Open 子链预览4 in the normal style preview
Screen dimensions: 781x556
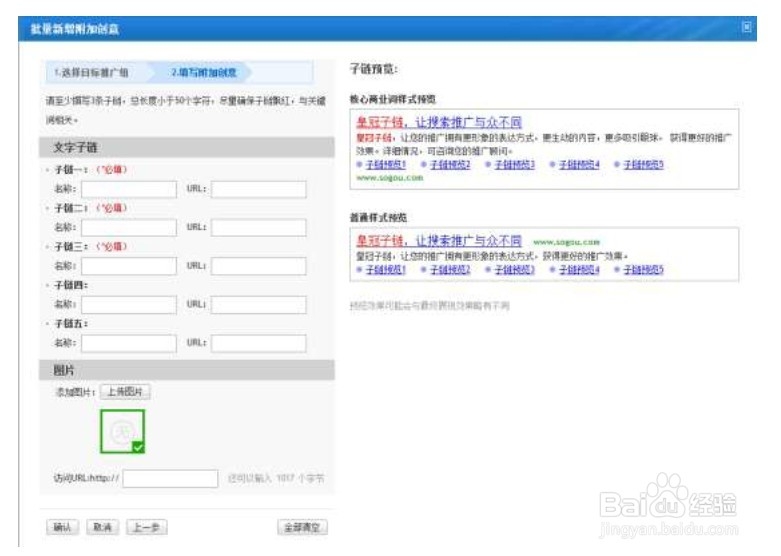click(579, 270)
